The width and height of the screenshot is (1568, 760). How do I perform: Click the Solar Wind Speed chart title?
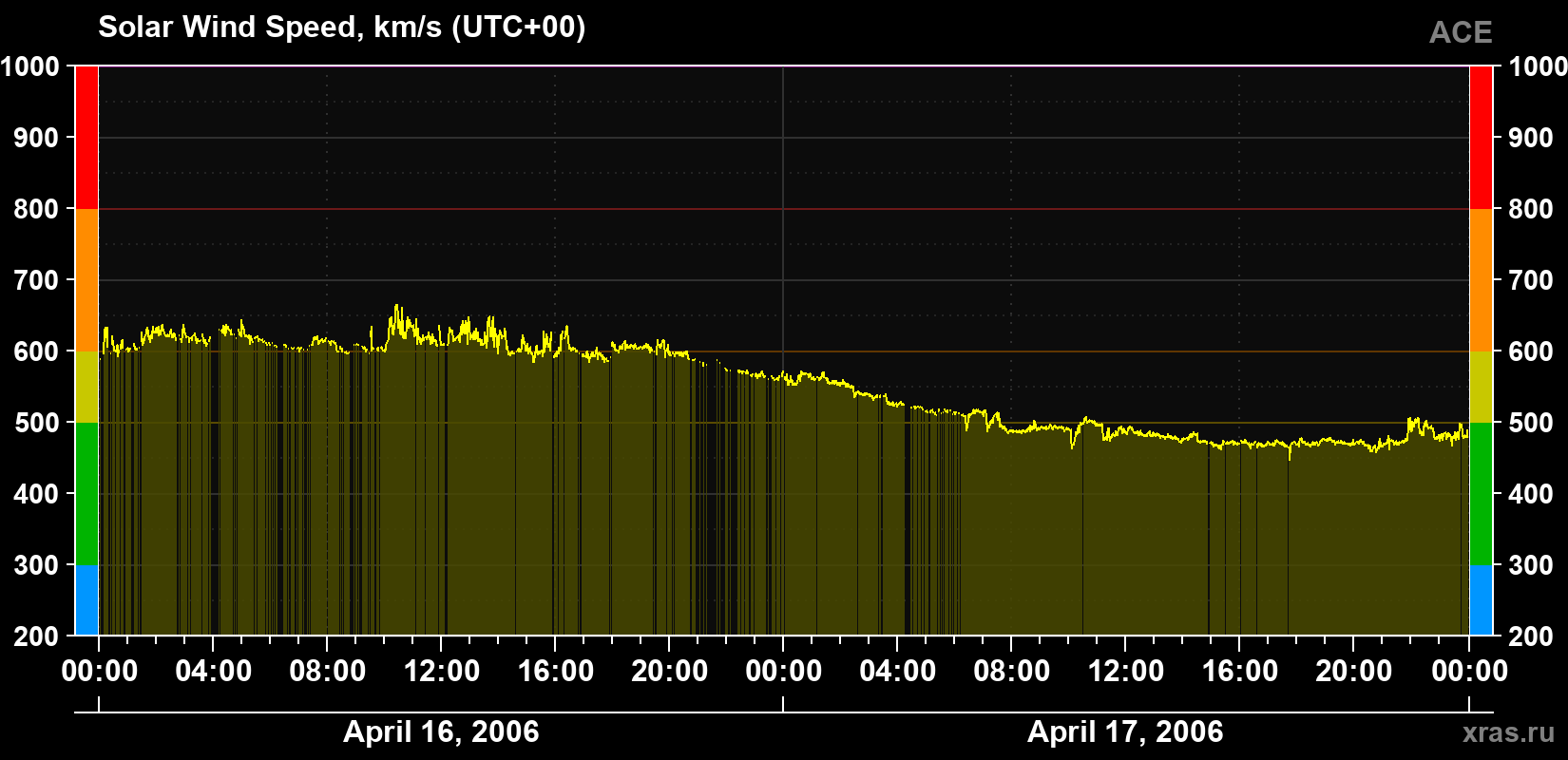pos(342,28)
